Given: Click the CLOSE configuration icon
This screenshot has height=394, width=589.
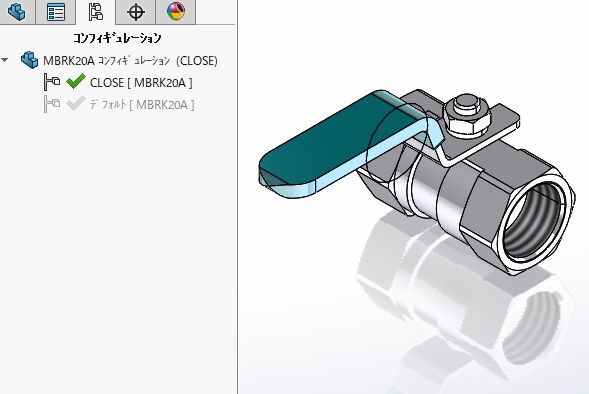Looking at the screenshot, I should click(x=52, y=82).
